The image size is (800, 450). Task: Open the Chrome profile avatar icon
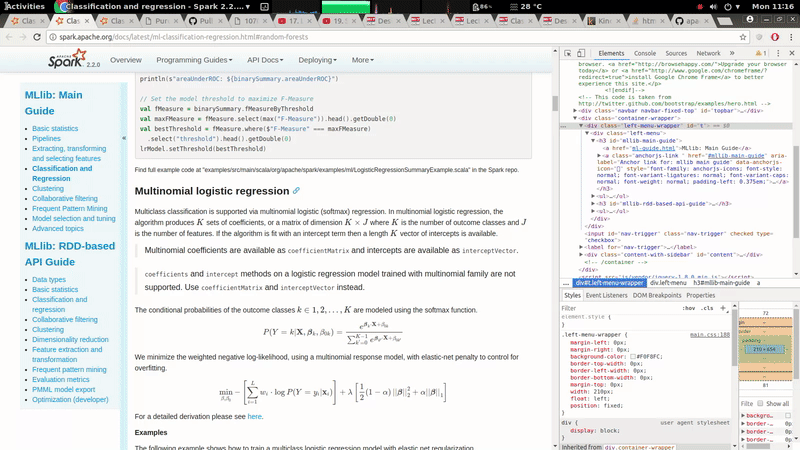(x=750, y=19)
